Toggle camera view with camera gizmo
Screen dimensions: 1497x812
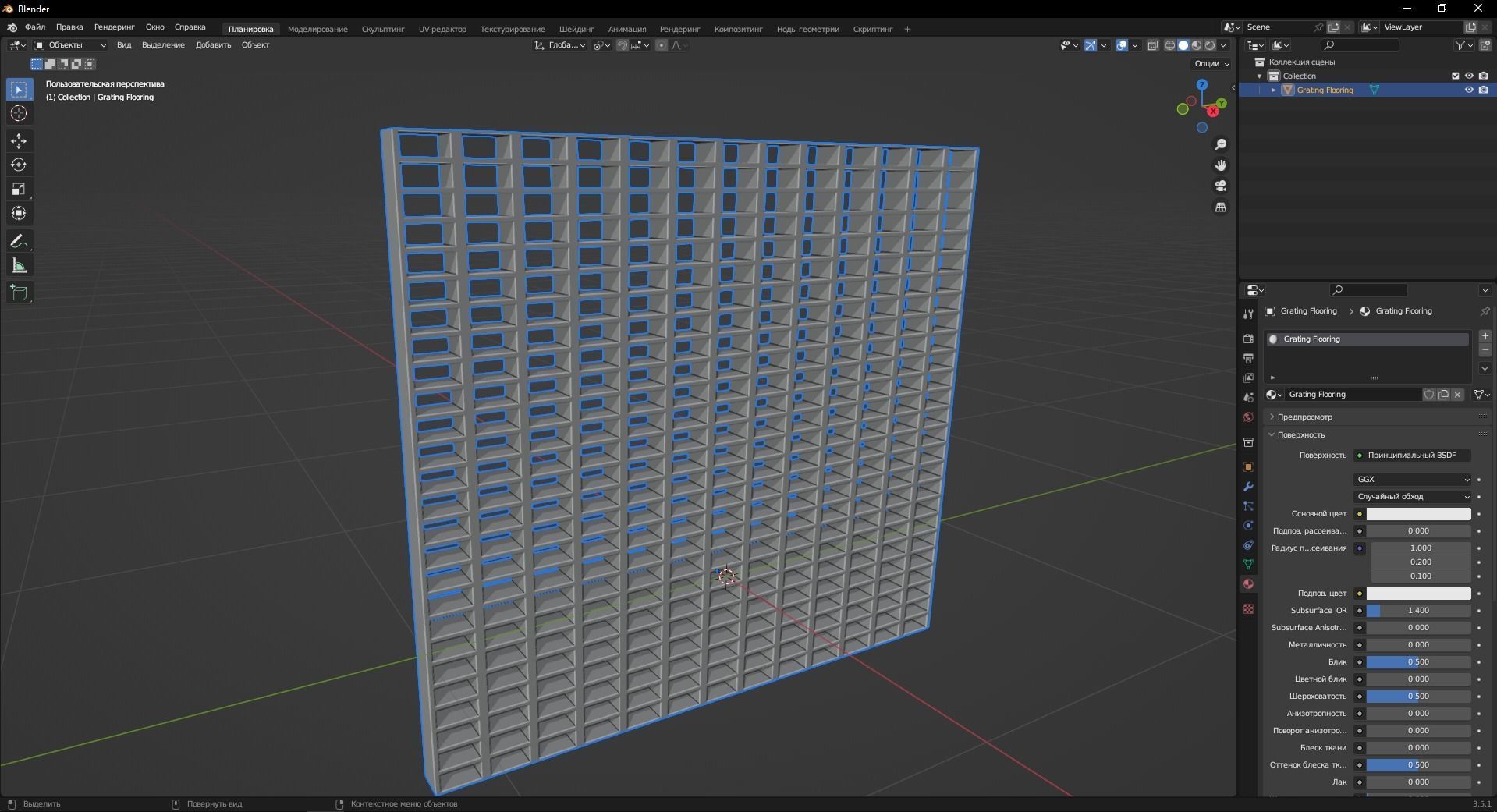tap(1221, 186)
